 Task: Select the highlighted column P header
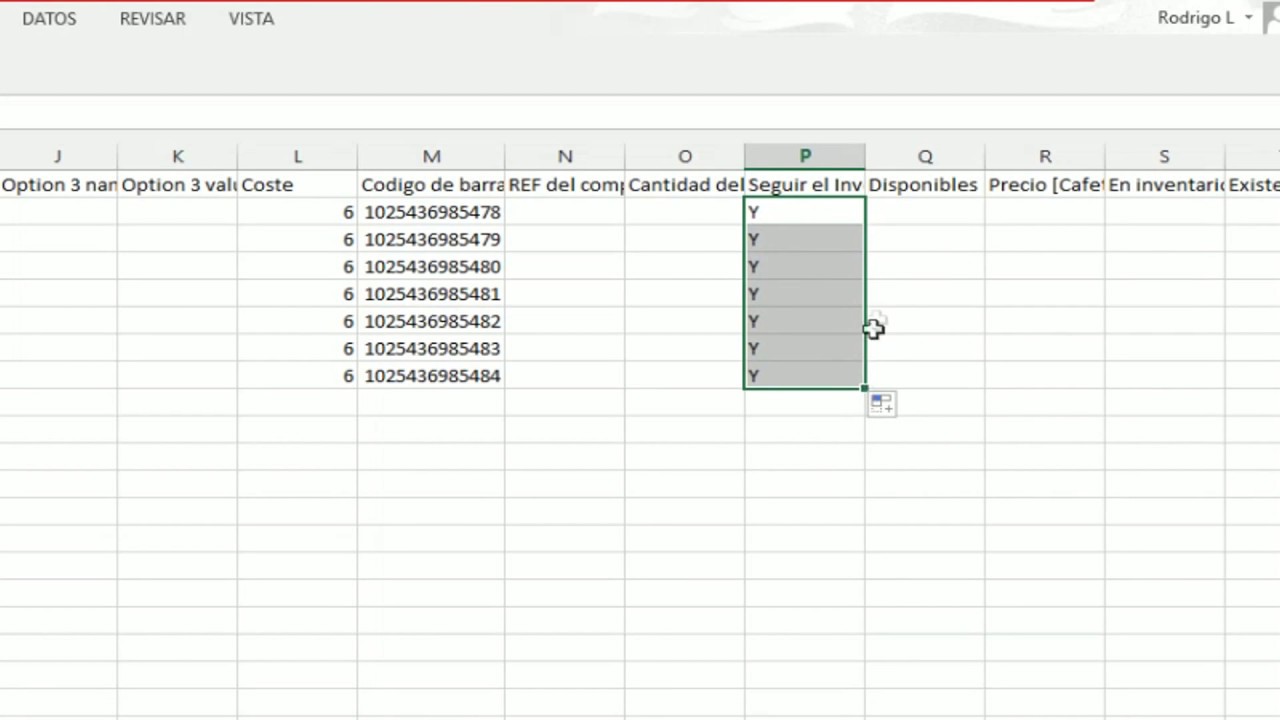coord(805,157)
